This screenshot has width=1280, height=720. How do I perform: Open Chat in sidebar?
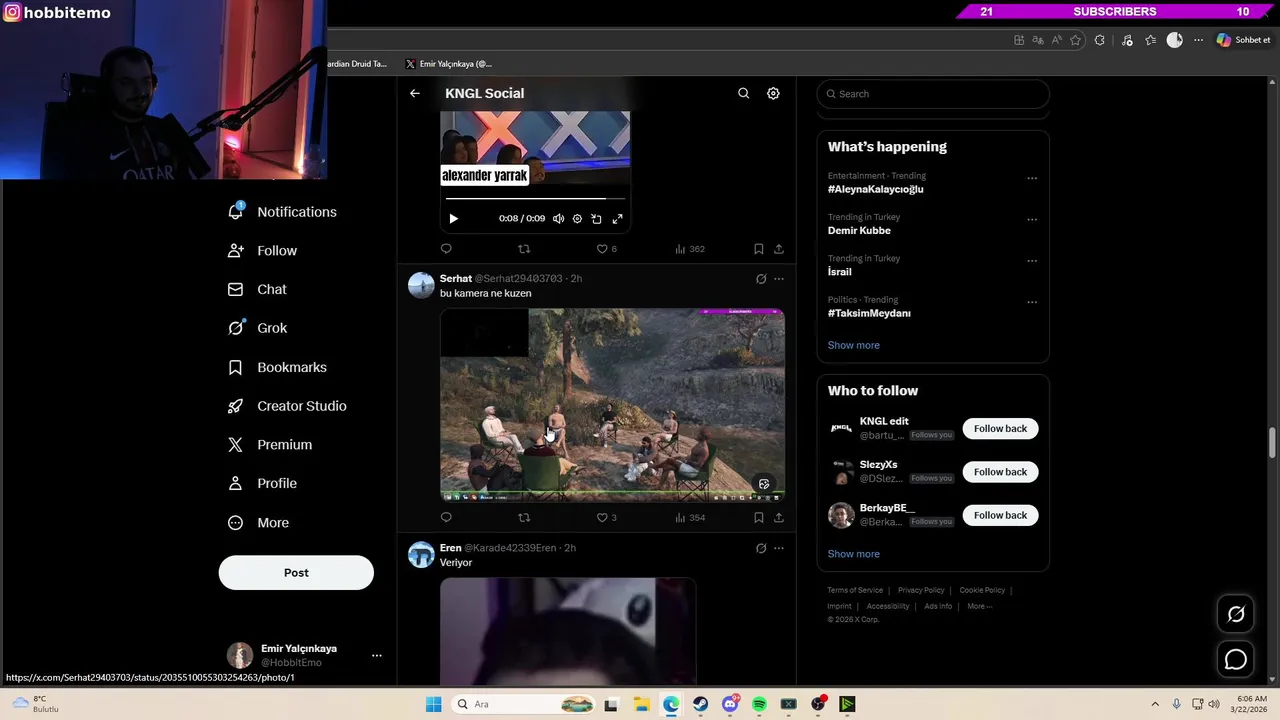(x=258, y=290)
